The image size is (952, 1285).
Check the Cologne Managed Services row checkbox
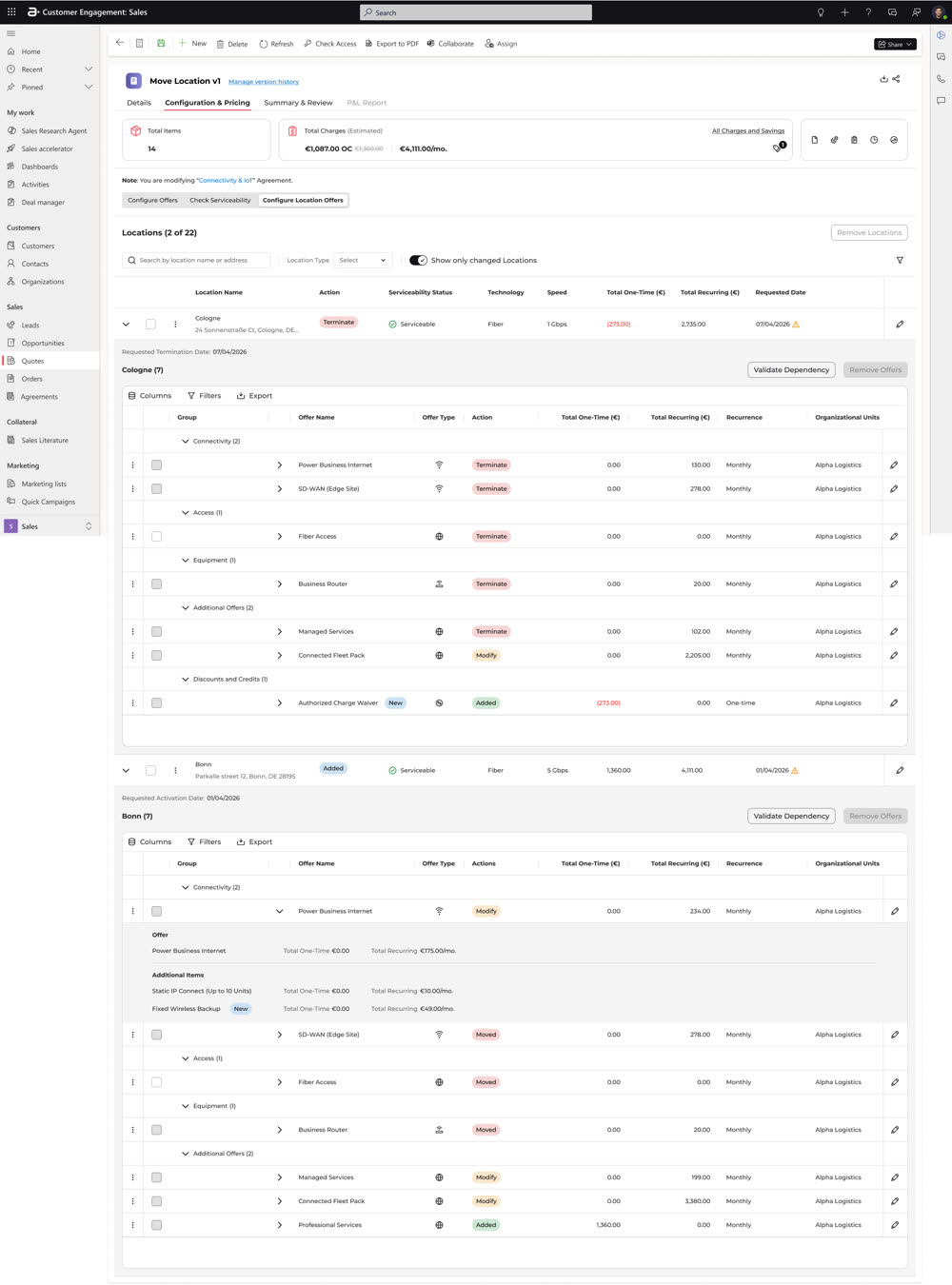pyautogui.click(x=156, y=632)
